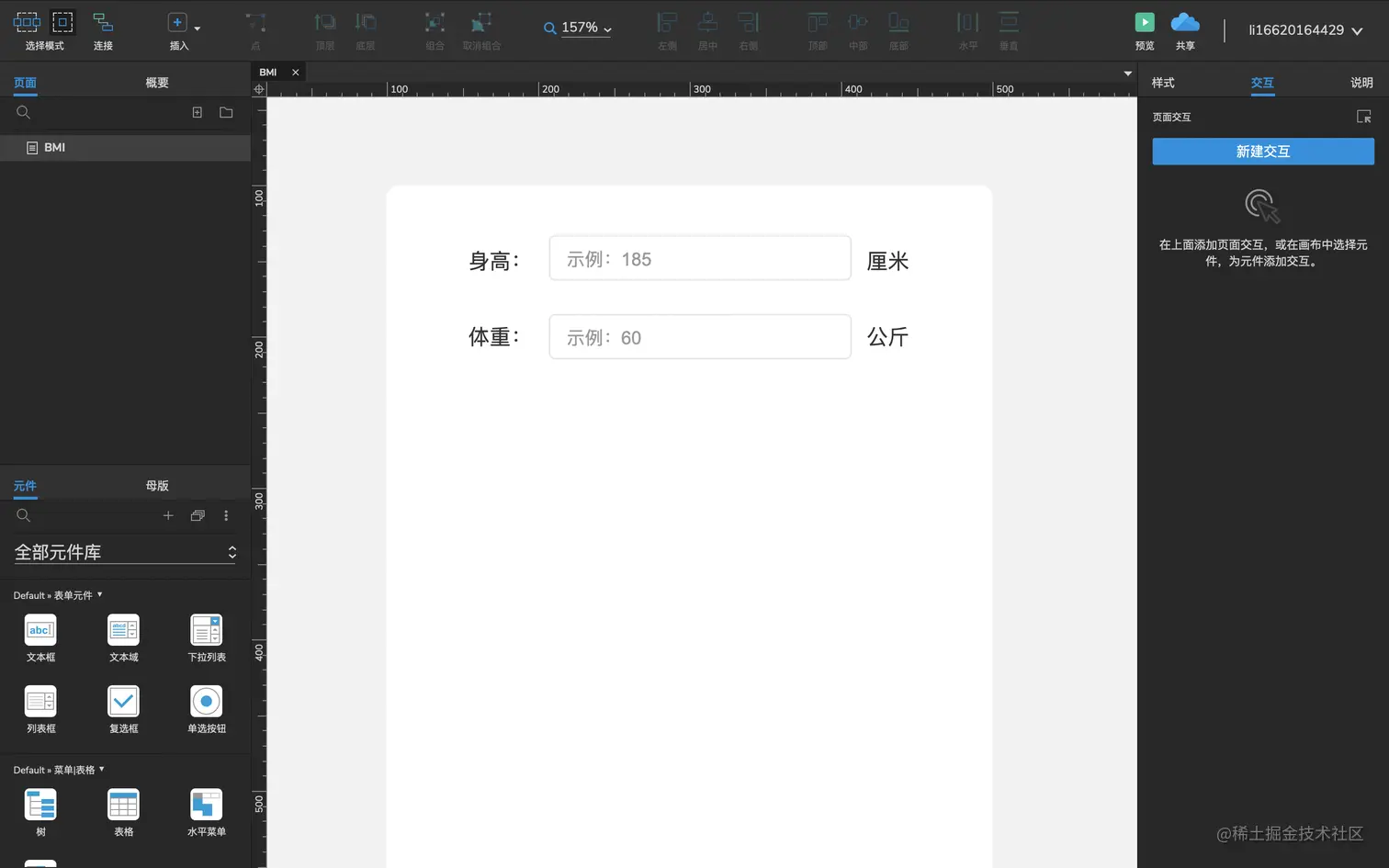This screenshot has width=1389, height=868.
Task: Select the 身高: label on canvas
Action: [494, 261]
